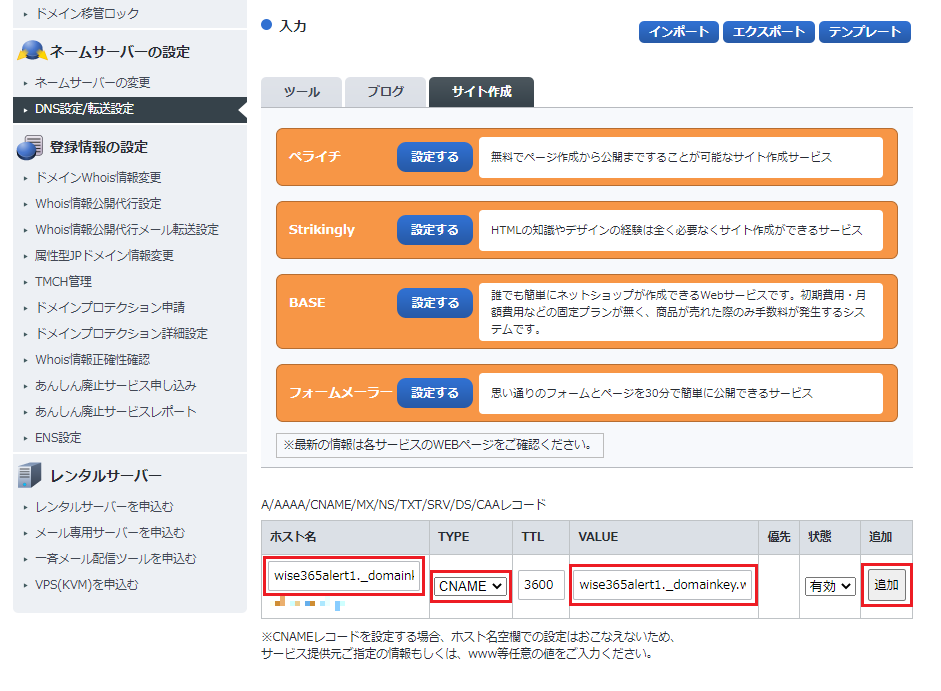
Task: Select the サイト作成 tab
Action: pos(481,92)
